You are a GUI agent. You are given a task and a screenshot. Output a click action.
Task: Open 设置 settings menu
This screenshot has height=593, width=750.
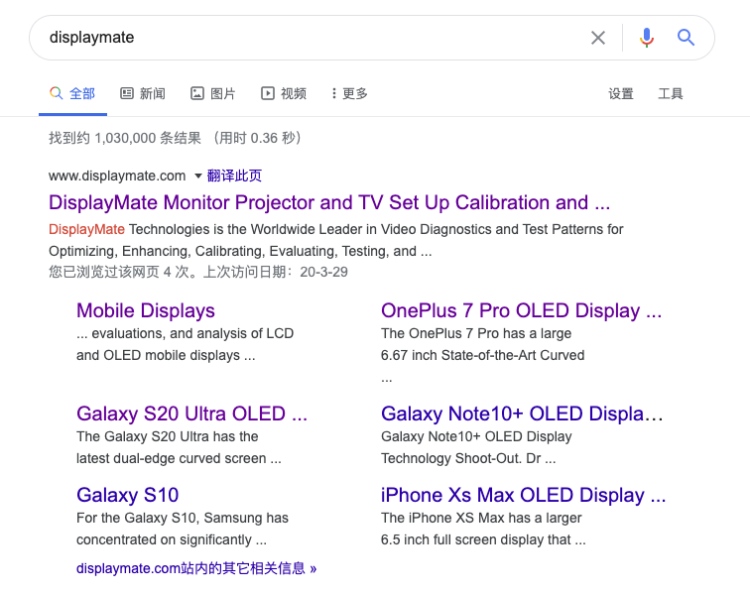[x=621, y=93]
